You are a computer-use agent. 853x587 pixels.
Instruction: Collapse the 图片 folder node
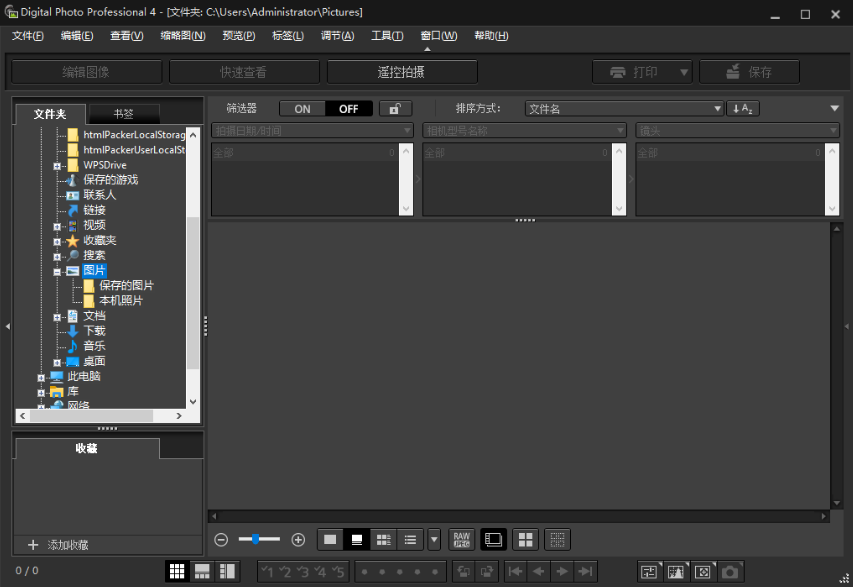[57, 271]
